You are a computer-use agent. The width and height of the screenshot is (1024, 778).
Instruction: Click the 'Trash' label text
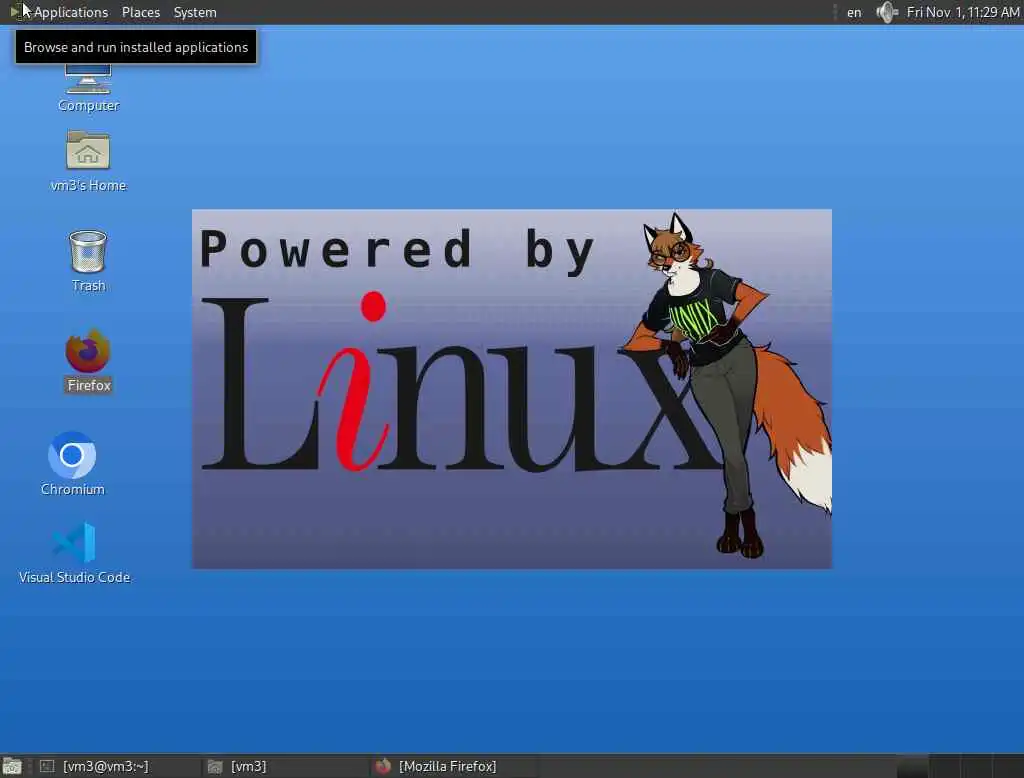pyautogui.click(x=88, y=285)
